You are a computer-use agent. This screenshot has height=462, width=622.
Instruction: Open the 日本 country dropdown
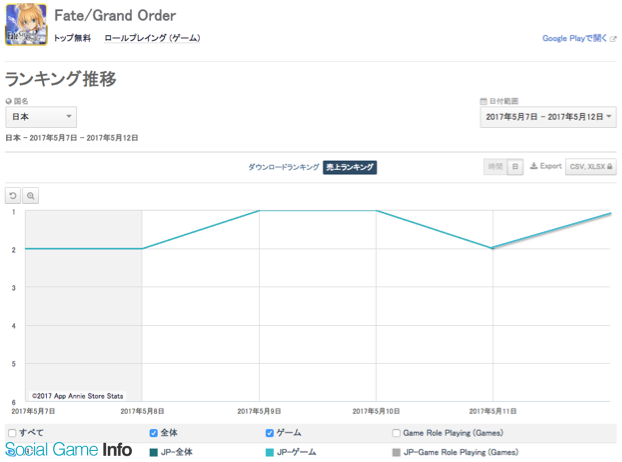point(41,117)
